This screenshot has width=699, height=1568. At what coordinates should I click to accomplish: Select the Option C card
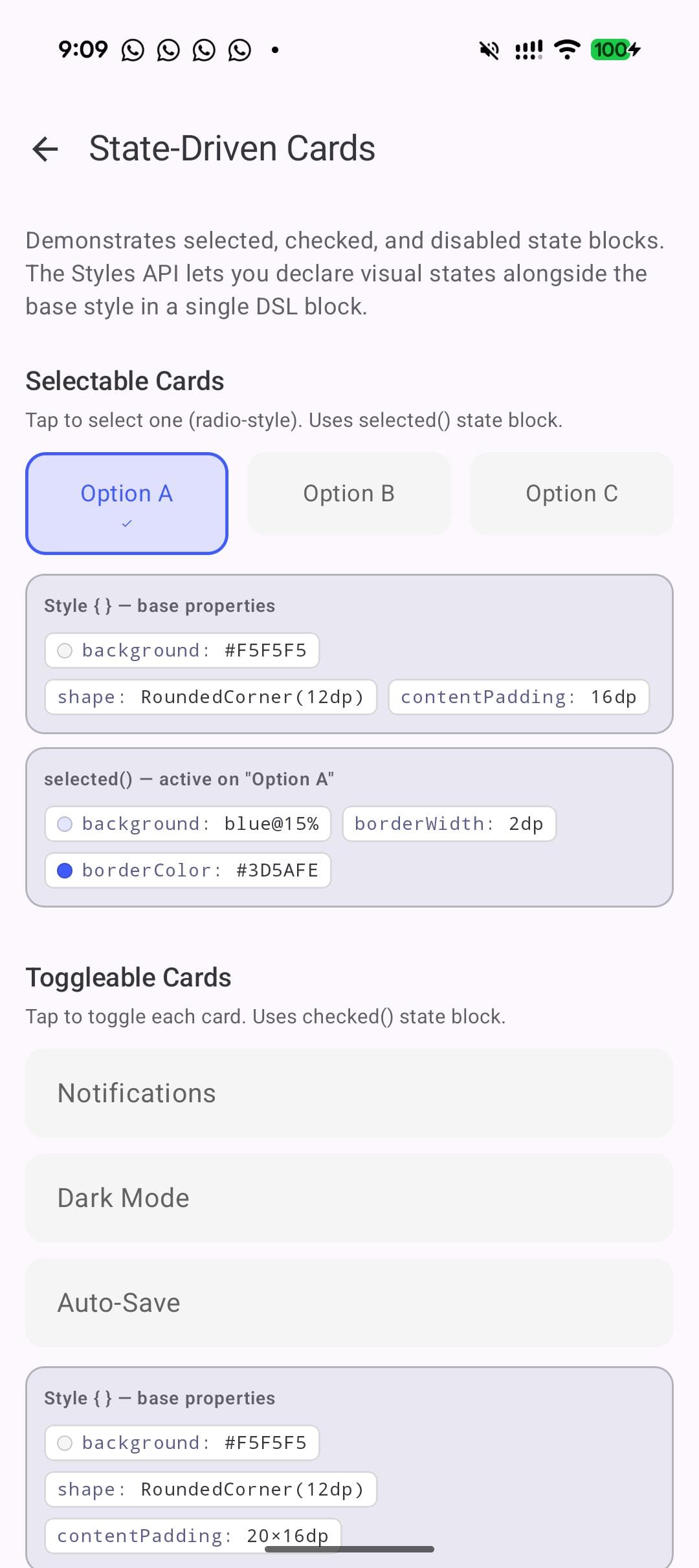click(571, 494)
